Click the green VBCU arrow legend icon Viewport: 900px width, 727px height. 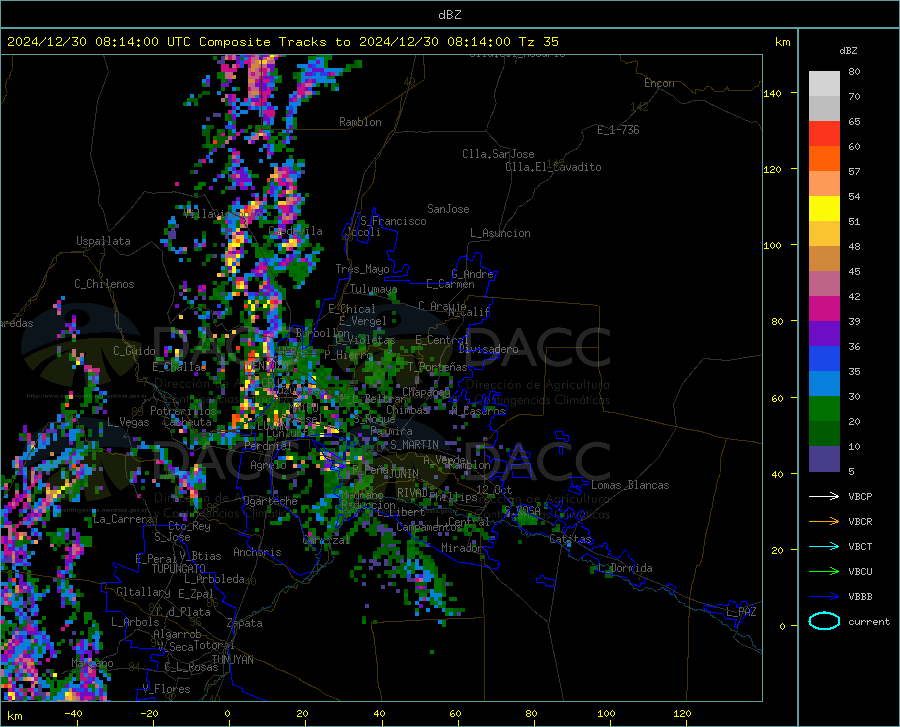coord(824,572)
